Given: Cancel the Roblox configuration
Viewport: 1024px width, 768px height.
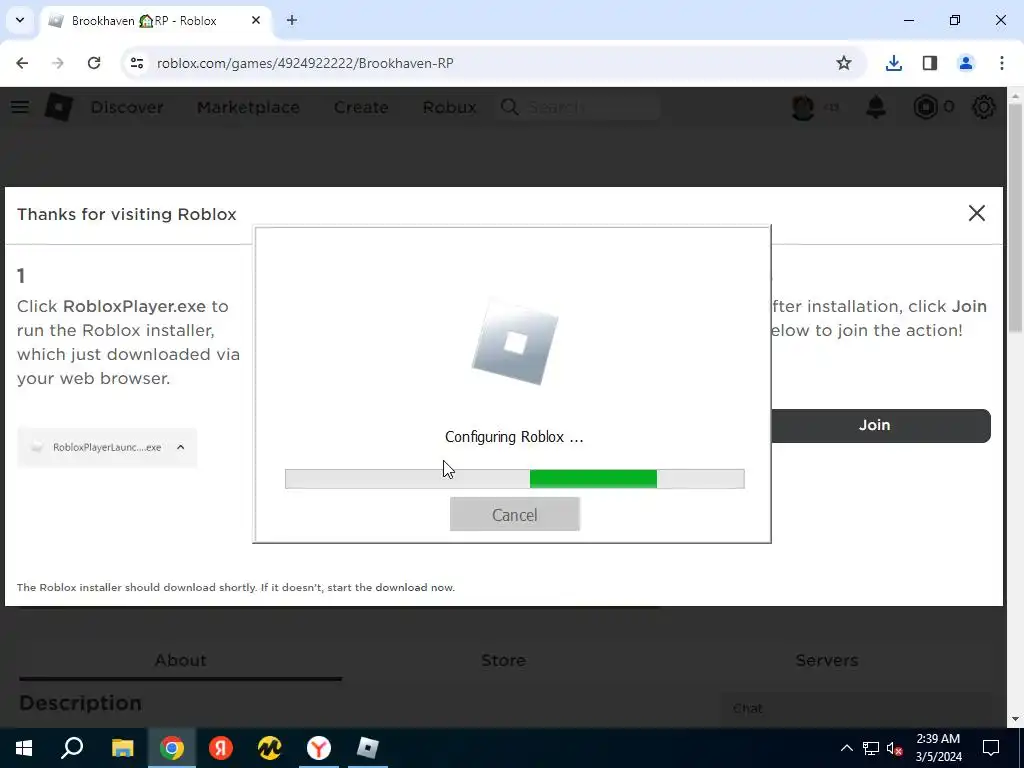Looking at the screenshot, I should 515,515.
